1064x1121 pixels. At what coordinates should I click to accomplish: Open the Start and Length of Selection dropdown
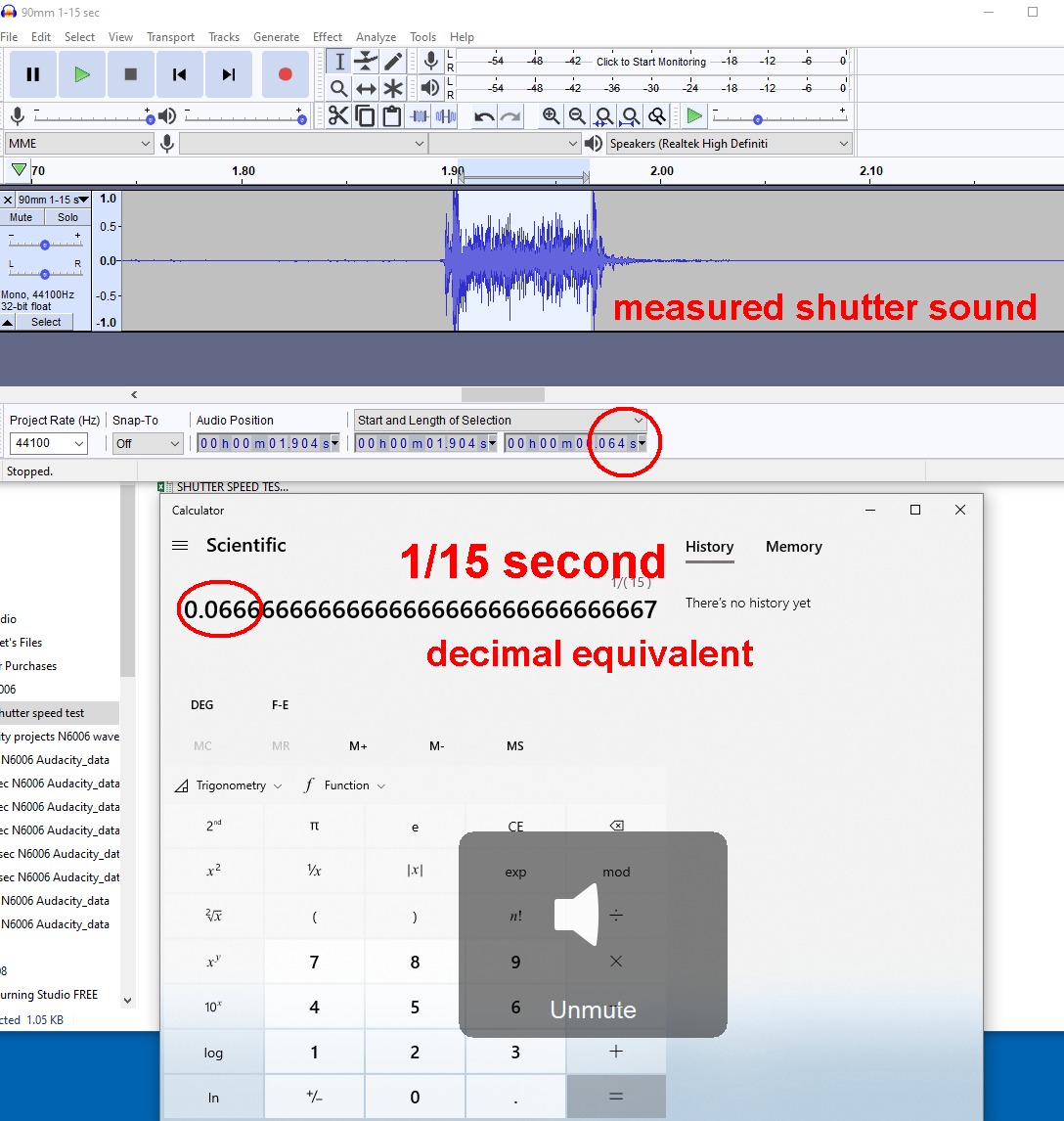point(500,421)
